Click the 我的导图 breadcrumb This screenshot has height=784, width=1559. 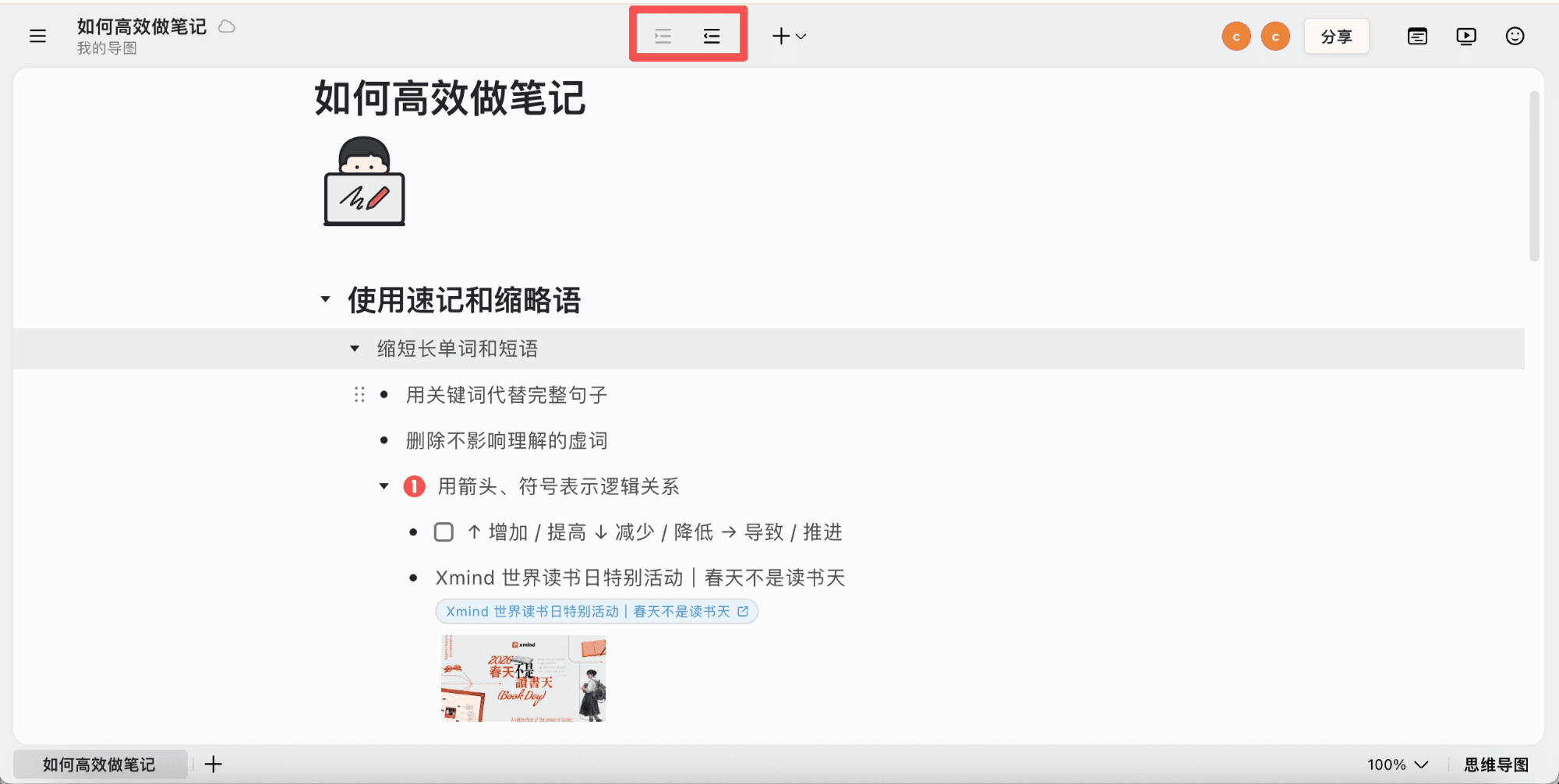tap(107, 48)
